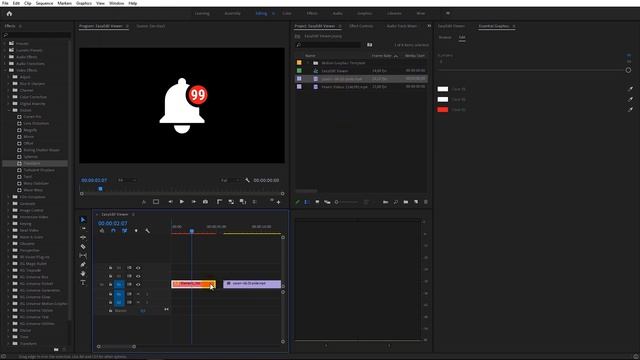
Task: Open the Program monitor Button Editor plus
Action: pyautogui.click(x=278, y=202)
